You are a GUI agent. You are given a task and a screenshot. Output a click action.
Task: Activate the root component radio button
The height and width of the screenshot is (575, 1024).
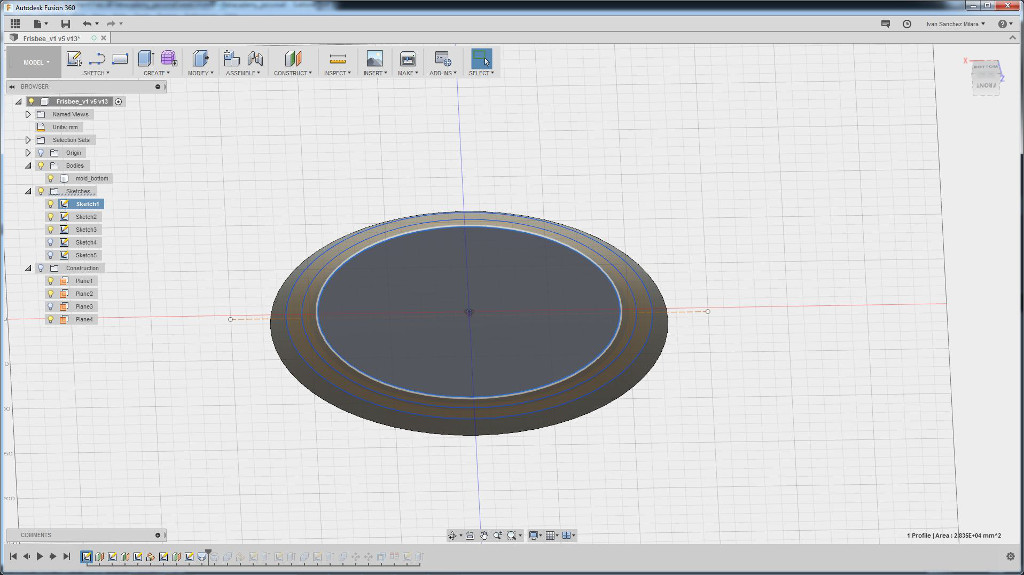pos(119,101)
